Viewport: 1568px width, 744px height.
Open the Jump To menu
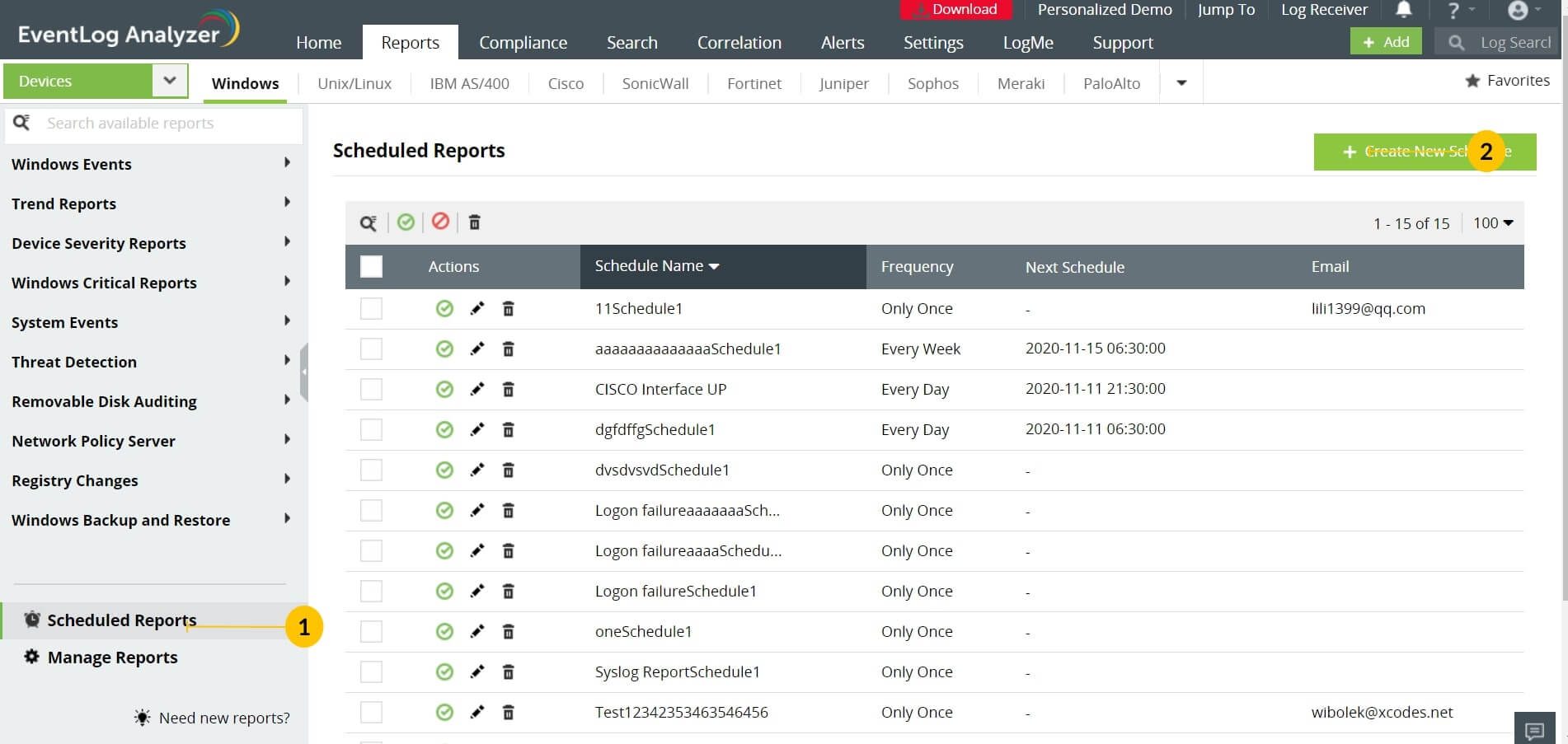1226,10
